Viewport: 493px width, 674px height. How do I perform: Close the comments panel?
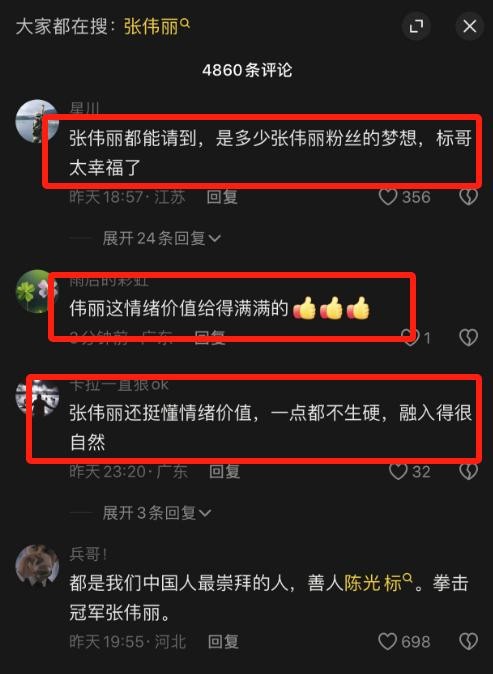coord(469,26)
